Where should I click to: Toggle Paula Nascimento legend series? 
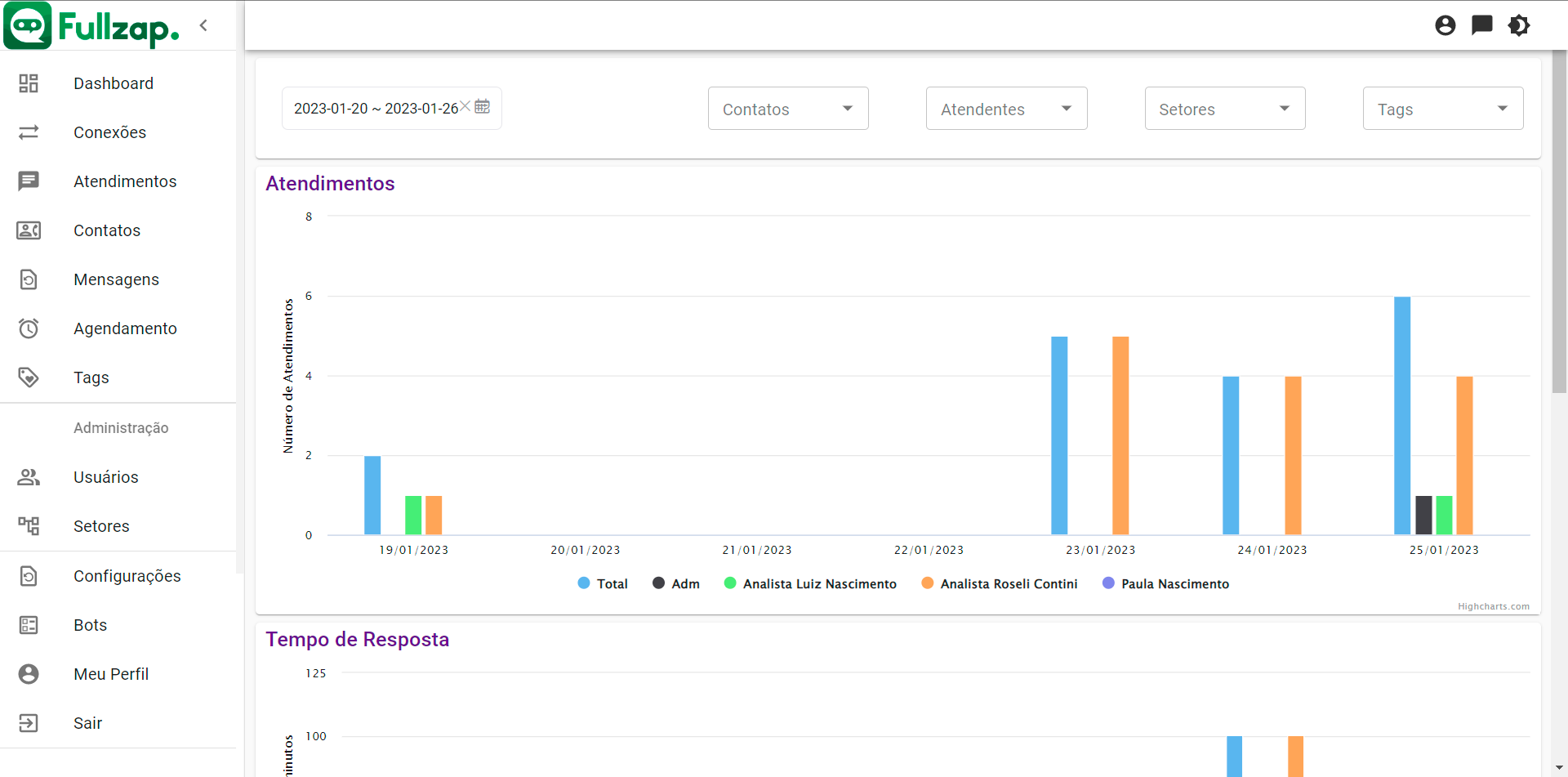(x=1165, y=583)
